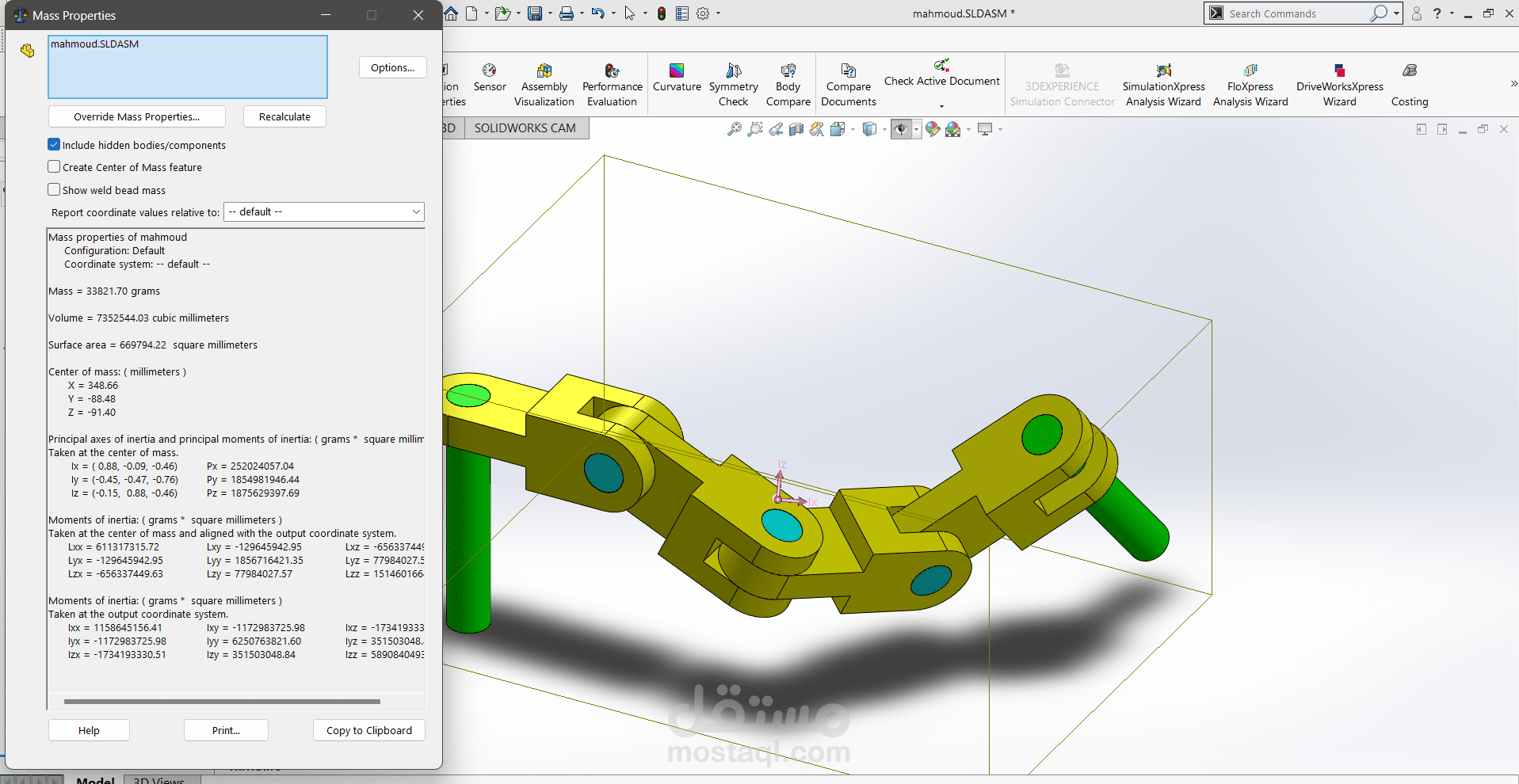This screenshot has height=784, width=1519.
Task: Start the Costing tool
Action: pyautogui.click(x=1410, y=84)
